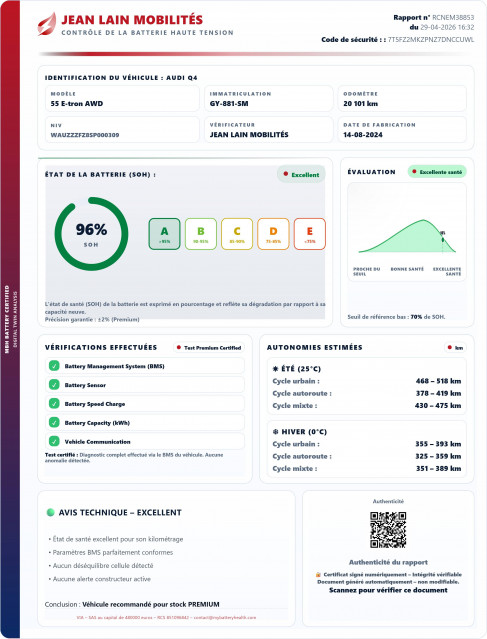Click the QR code for authenticity
The height and width of the screenshot is (639, 487).
click(x=388, y=529)
